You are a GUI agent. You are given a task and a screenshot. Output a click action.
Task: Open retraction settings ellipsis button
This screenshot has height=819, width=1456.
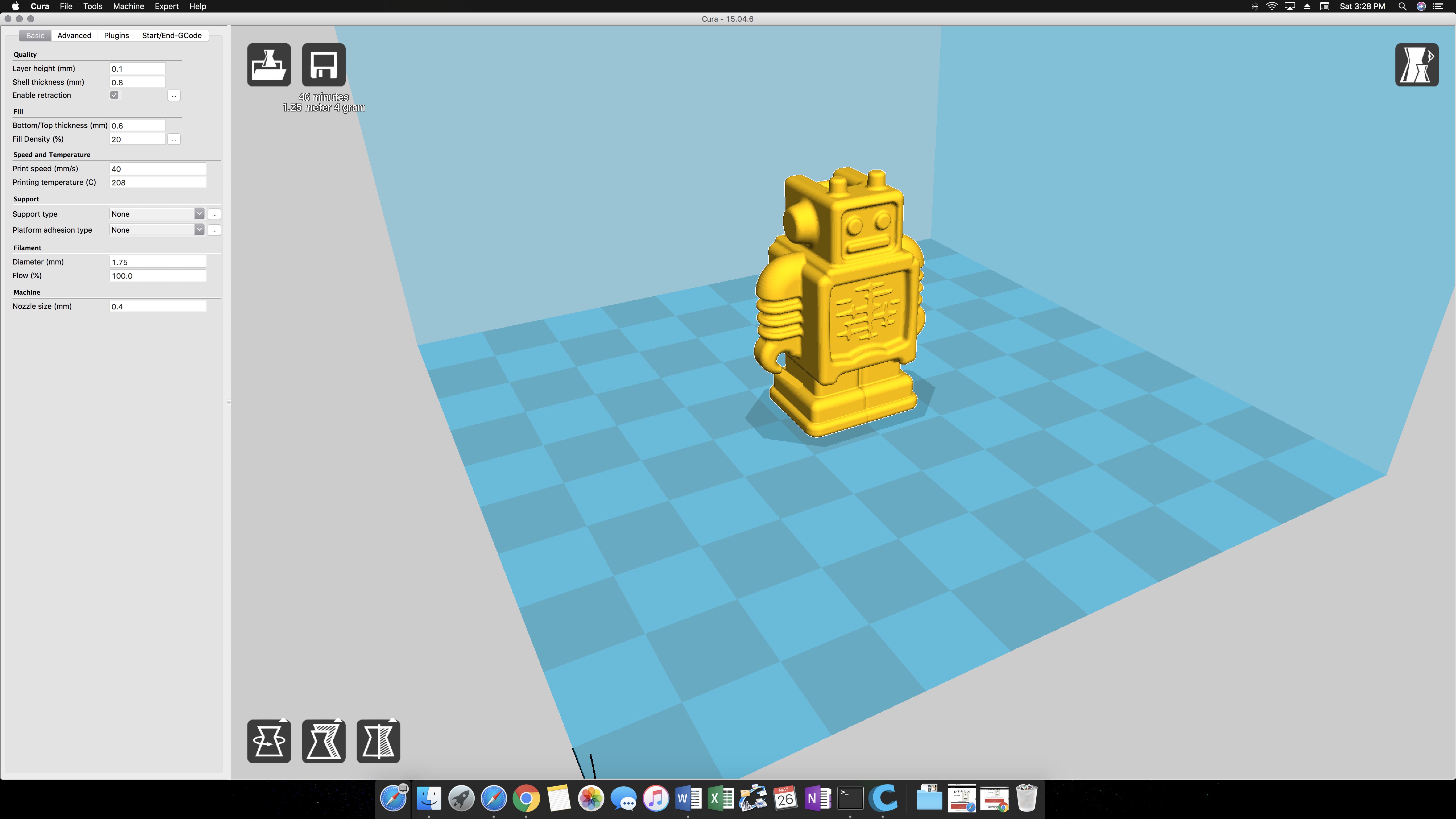coord(174,96)
